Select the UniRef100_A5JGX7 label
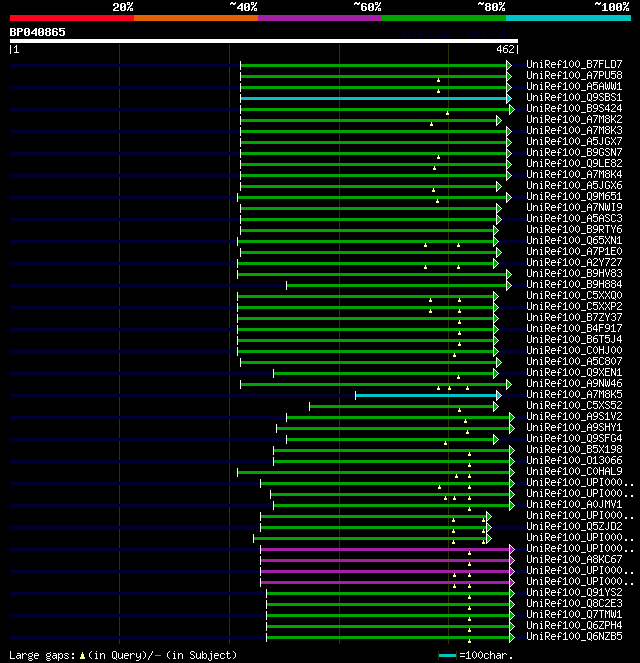This screenshot has height=663, width=640. pos(574,141)
